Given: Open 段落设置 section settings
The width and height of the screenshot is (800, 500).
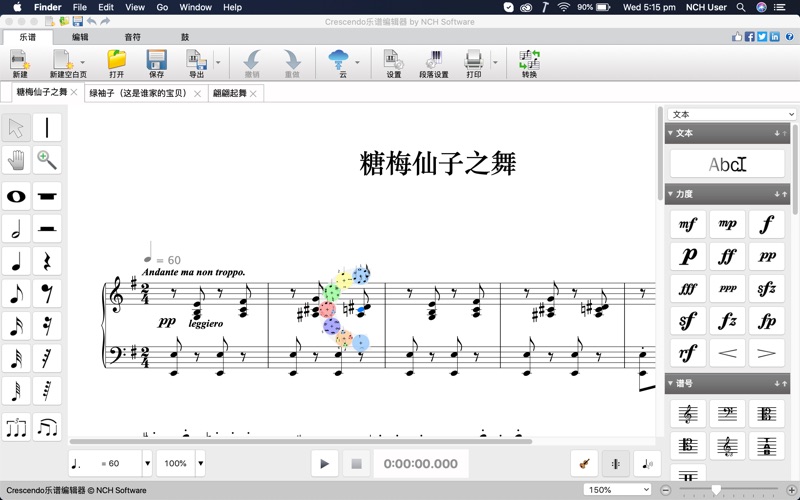Looking at the screenshot, I should point(433,65).
